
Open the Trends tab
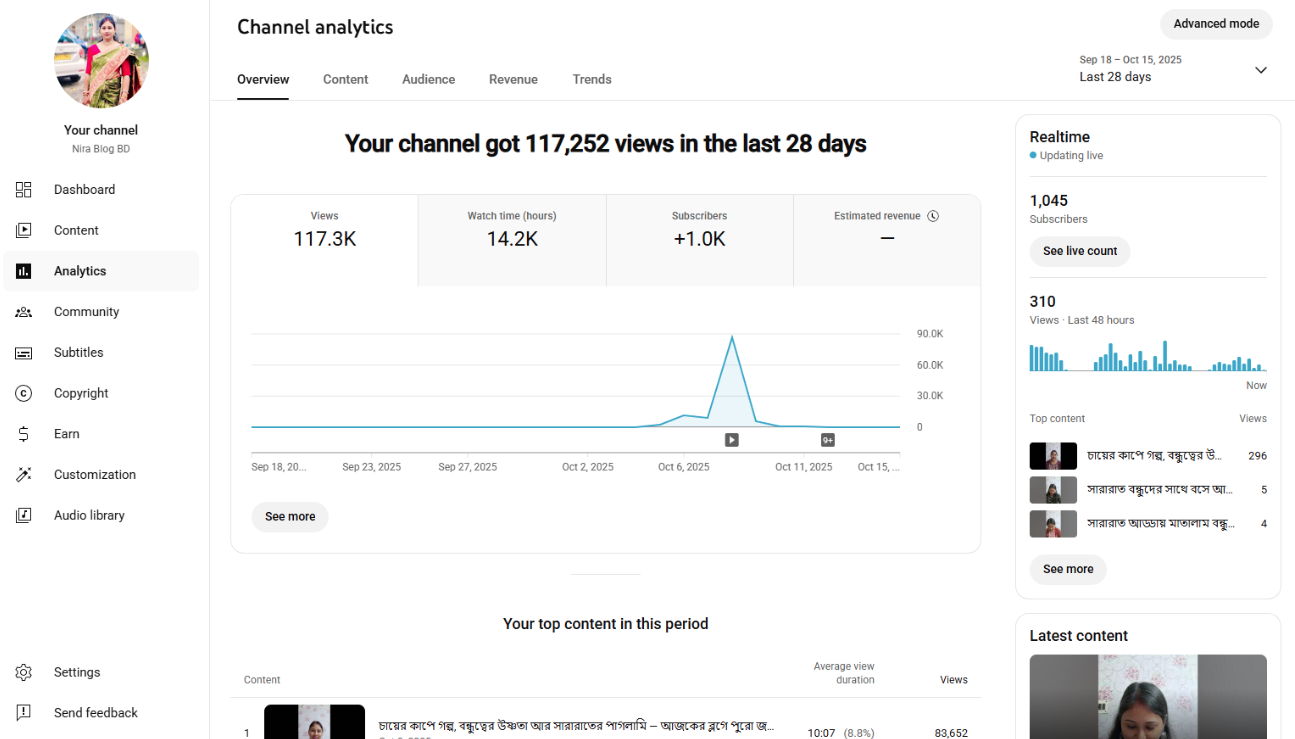[592, 79]
